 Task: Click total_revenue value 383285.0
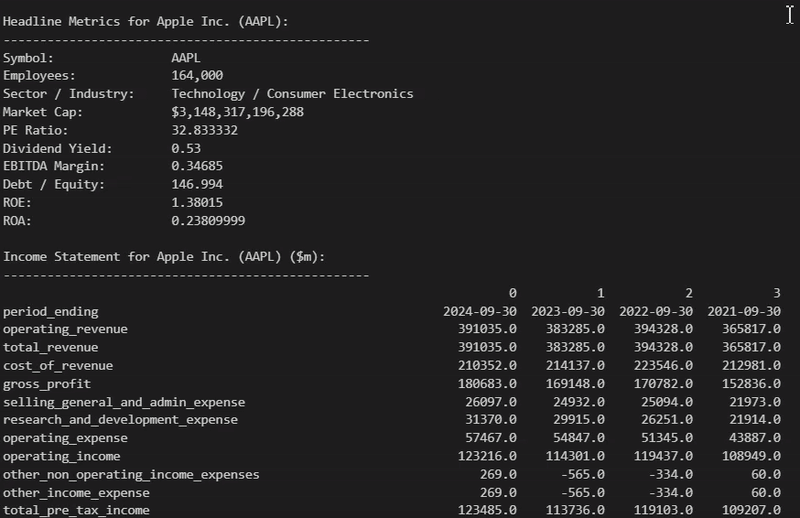pyautogui.click(x=575, y=348)
